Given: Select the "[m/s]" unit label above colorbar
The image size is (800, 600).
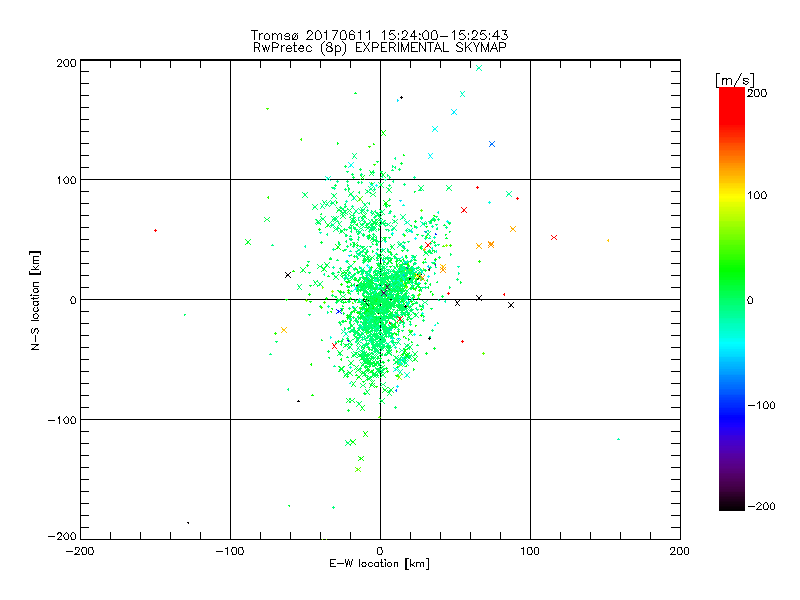Looking at the screenshot, I should [x=735, y=80].
